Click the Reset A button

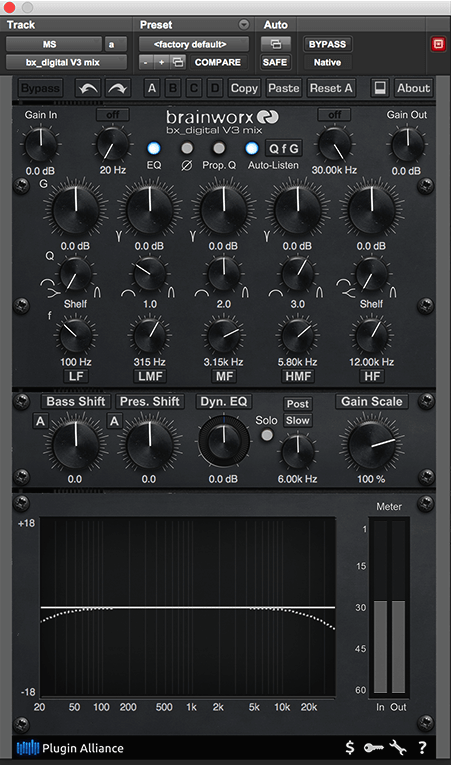pyautogui.click(x=331, y=88)
